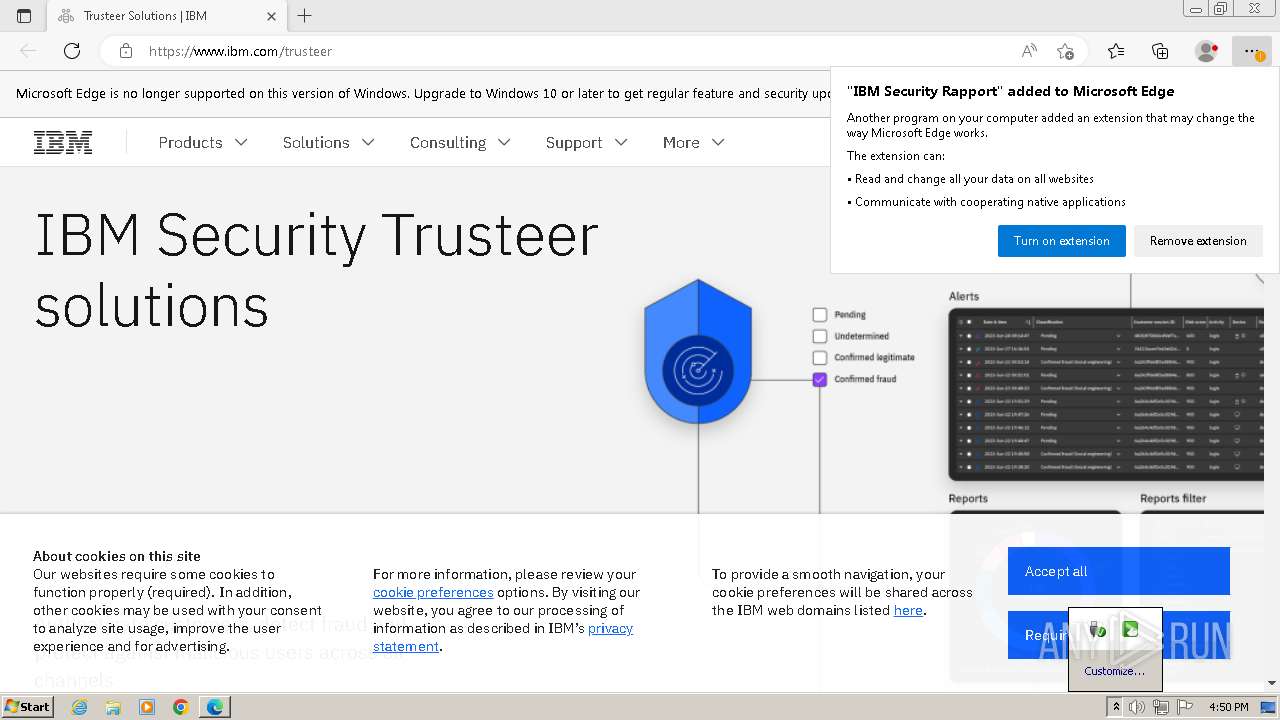Open the network tray icon
This screenshot has height=720, width=1280.
coord(1161,707)
